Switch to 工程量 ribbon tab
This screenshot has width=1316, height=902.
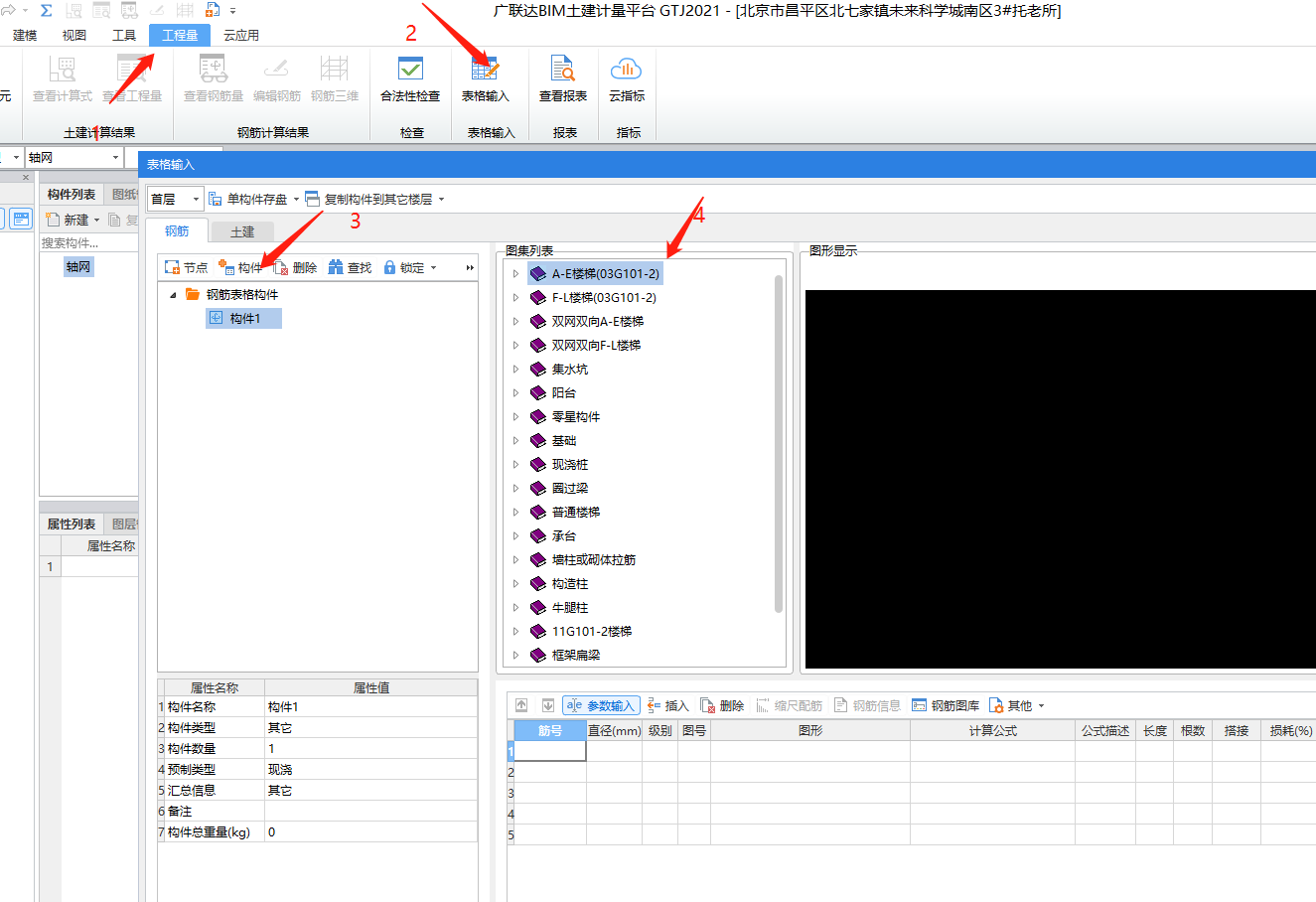180,35
